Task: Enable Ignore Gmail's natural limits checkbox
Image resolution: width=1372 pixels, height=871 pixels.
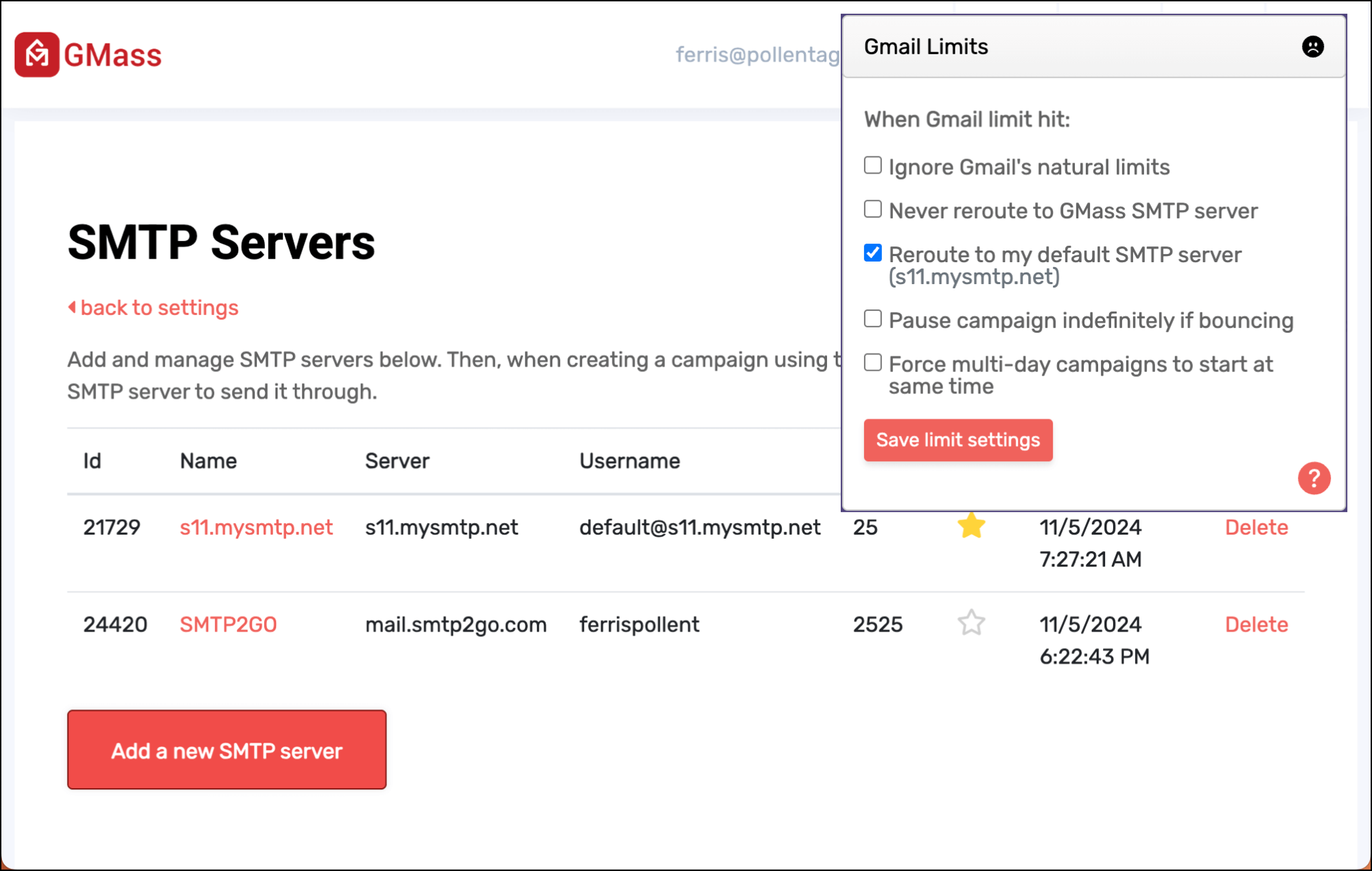Action: tap(872, 165)
